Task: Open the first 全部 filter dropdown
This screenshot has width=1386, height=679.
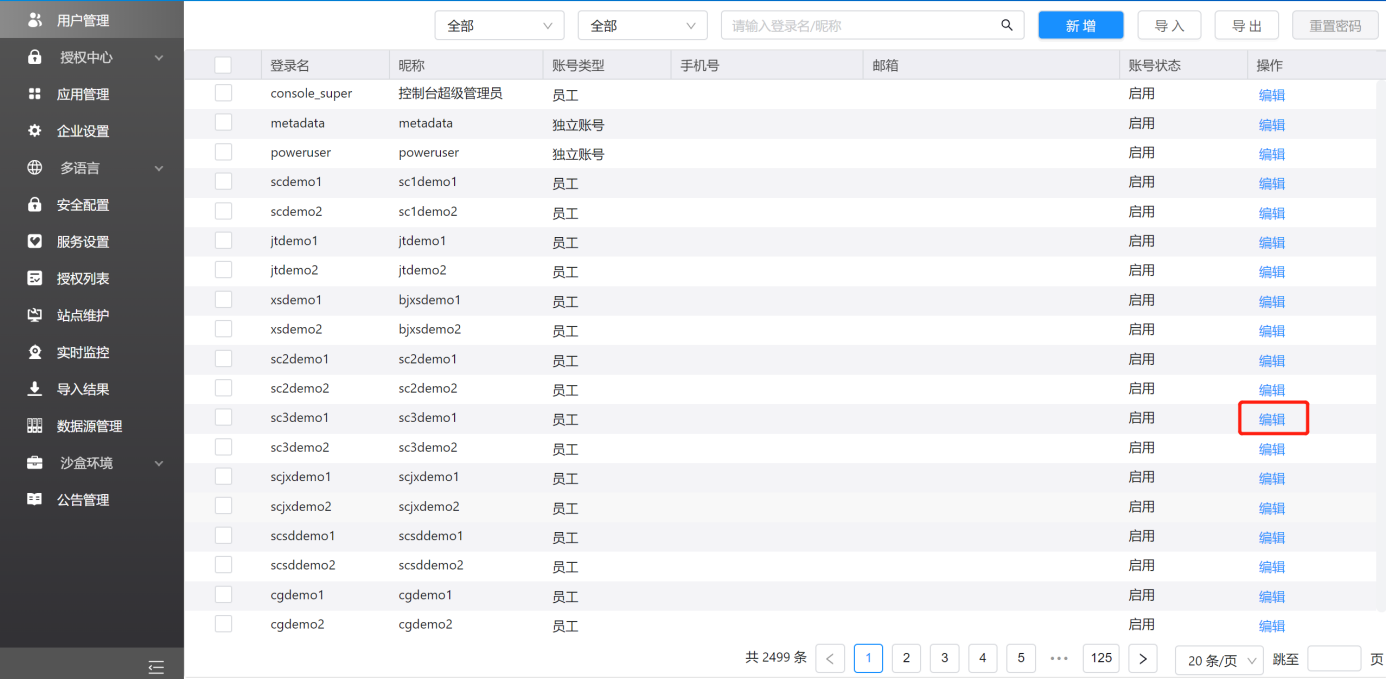Action: [500, 26]
